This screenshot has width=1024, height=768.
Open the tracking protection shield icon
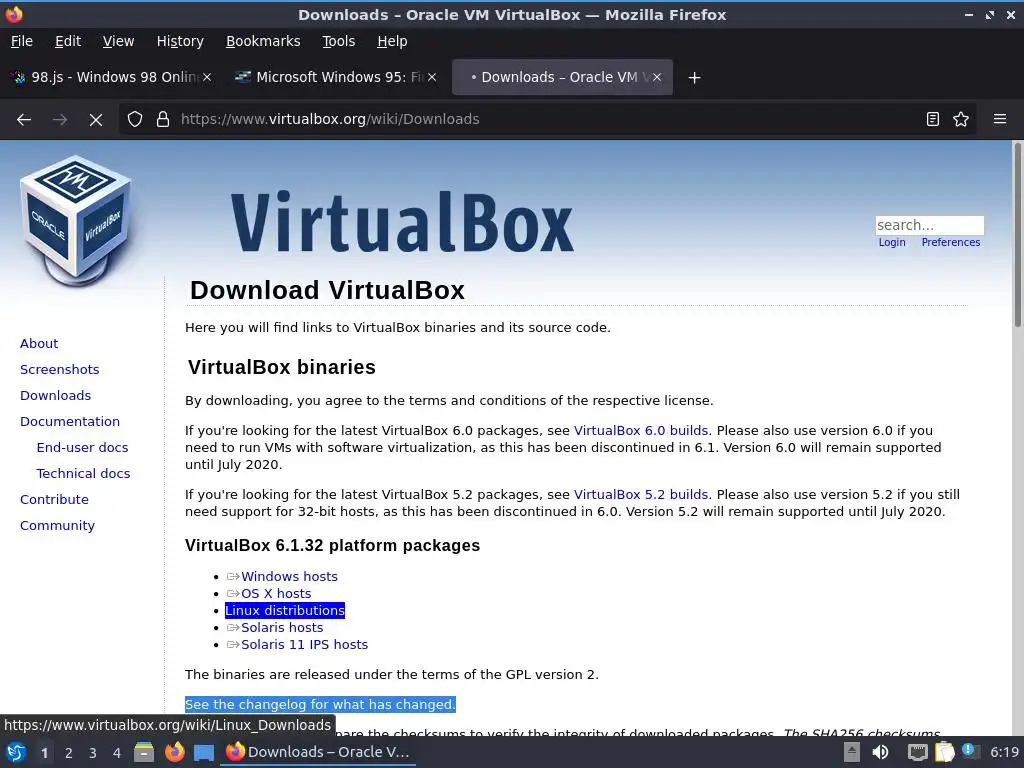pos(135,119)
